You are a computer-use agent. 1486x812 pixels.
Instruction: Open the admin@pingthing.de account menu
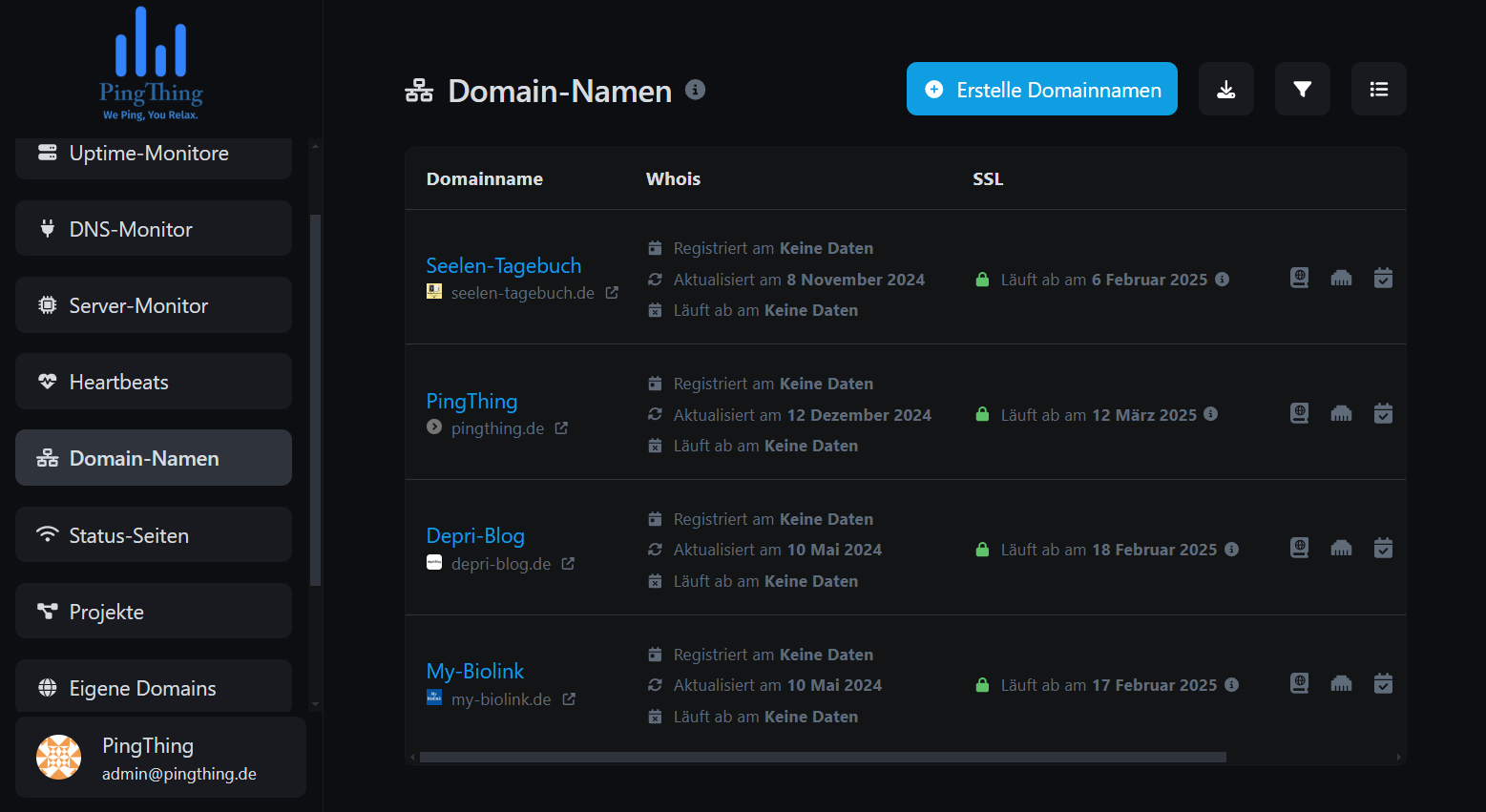(160, 758)
